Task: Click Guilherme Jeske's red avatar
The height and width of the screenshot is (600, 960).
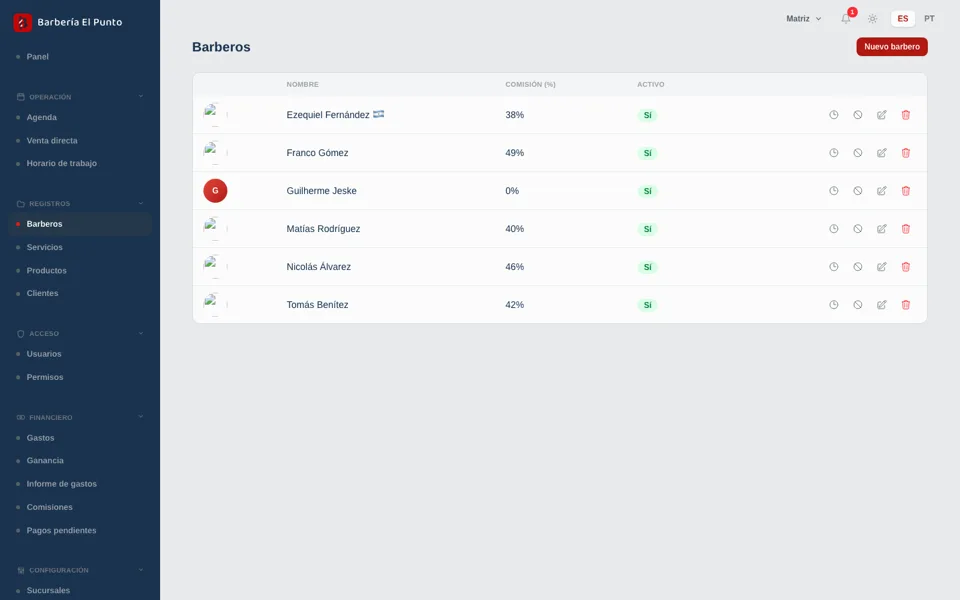Action: pos(215,191)
